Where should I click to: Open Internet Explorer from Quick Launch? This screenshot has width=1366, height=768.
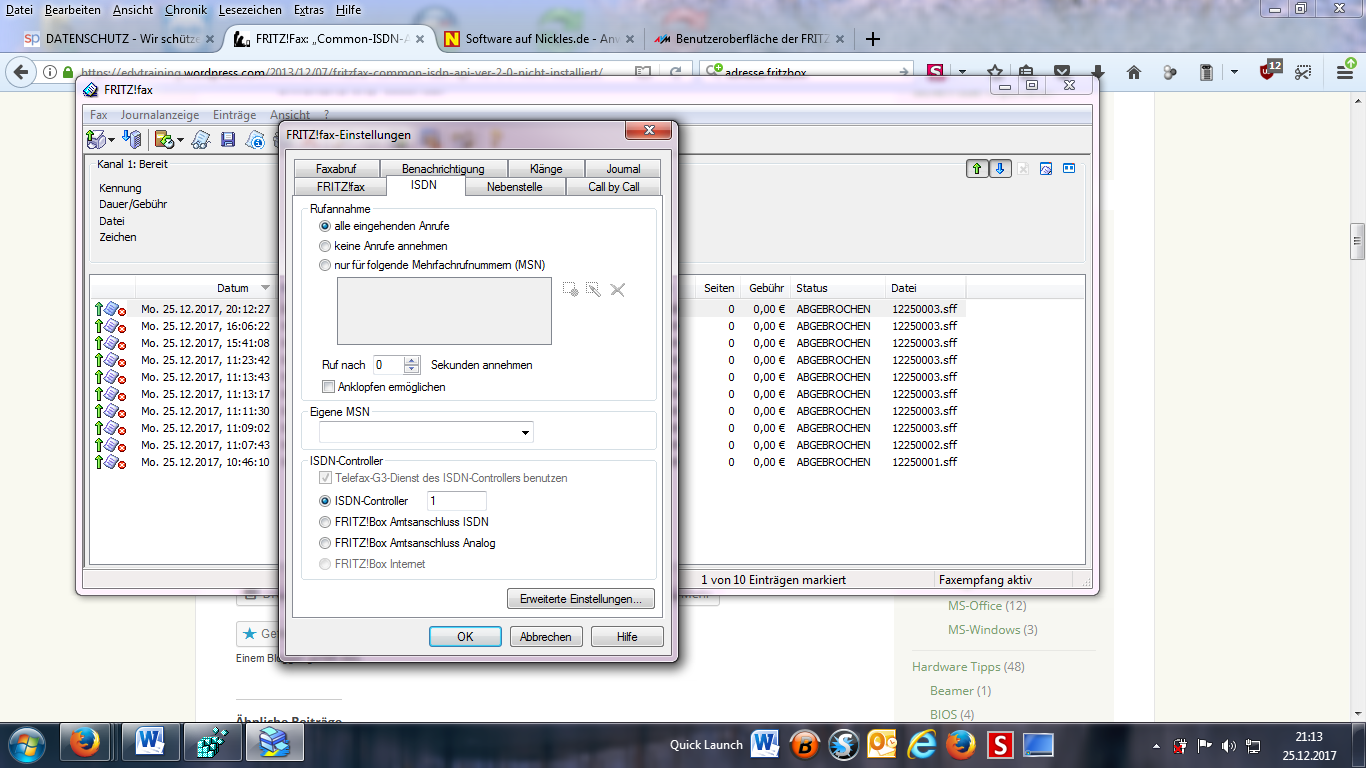click(x=922, y=744)
